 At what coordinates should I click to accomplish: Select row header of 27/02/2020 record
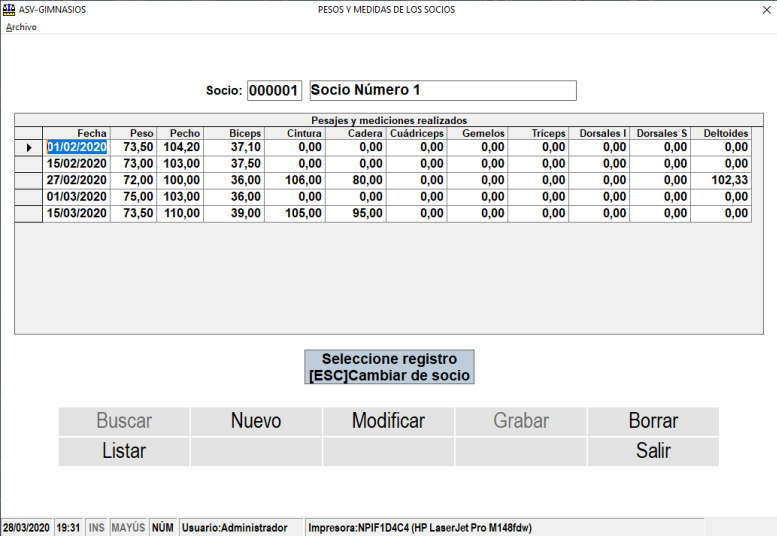(x=29, y=180)
